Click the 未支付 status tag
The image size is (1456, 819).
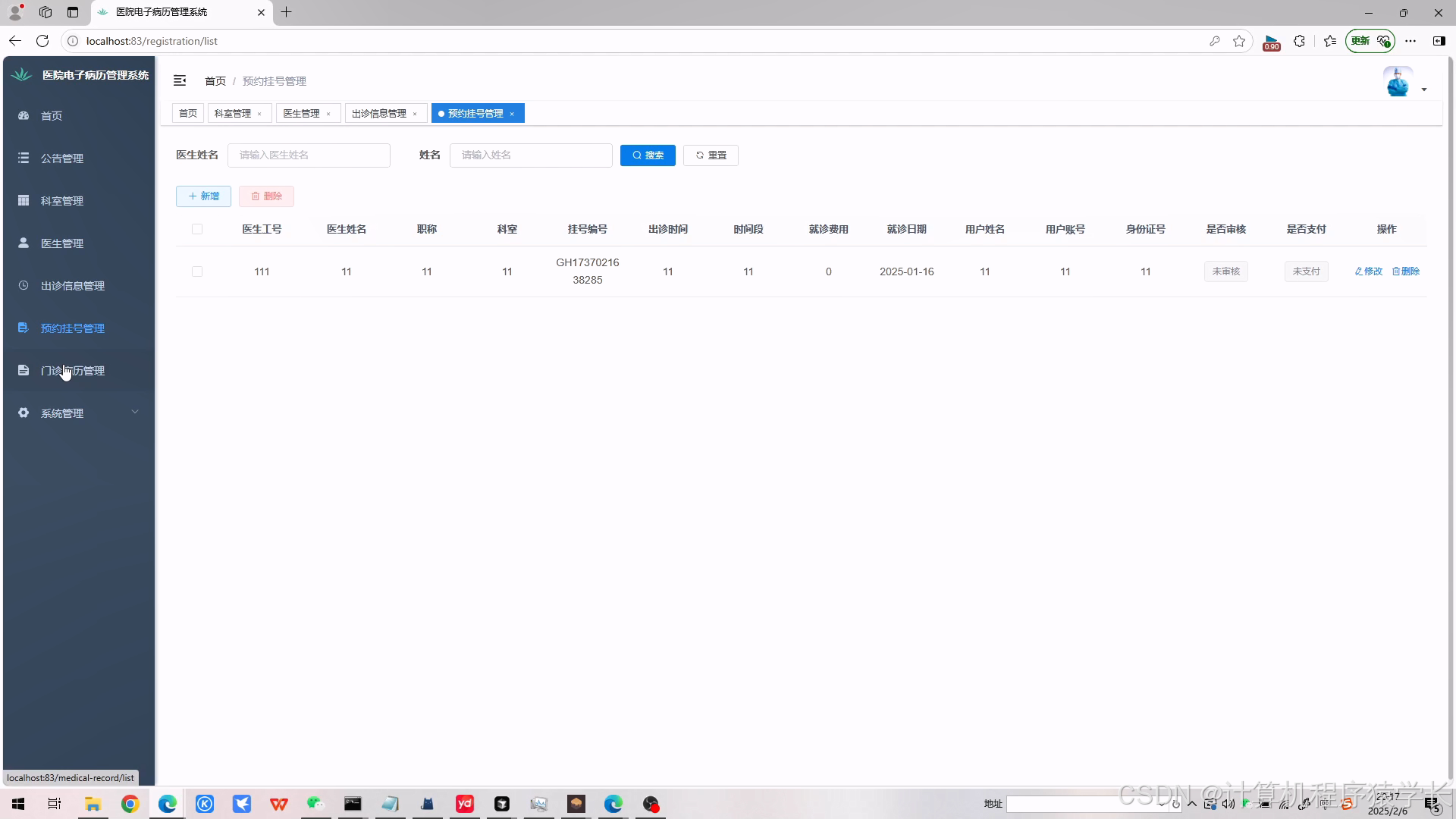pyautogui.click(x=1307, y=271)
